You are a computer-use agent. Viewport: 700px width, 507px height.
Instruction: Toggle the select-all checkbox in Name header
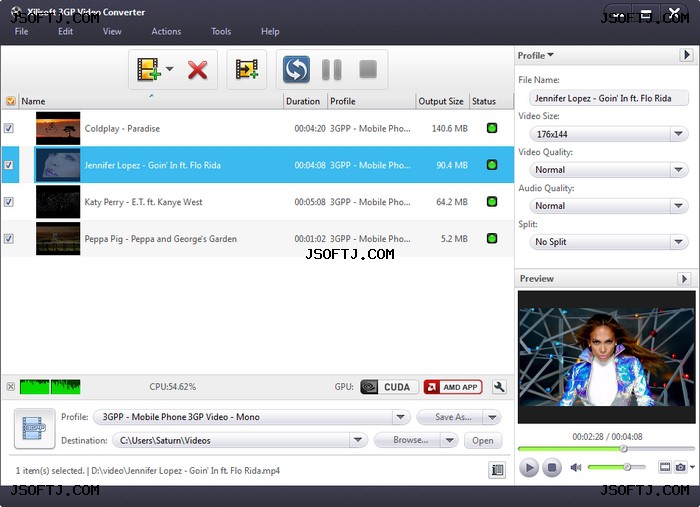[x=10, y=101]
